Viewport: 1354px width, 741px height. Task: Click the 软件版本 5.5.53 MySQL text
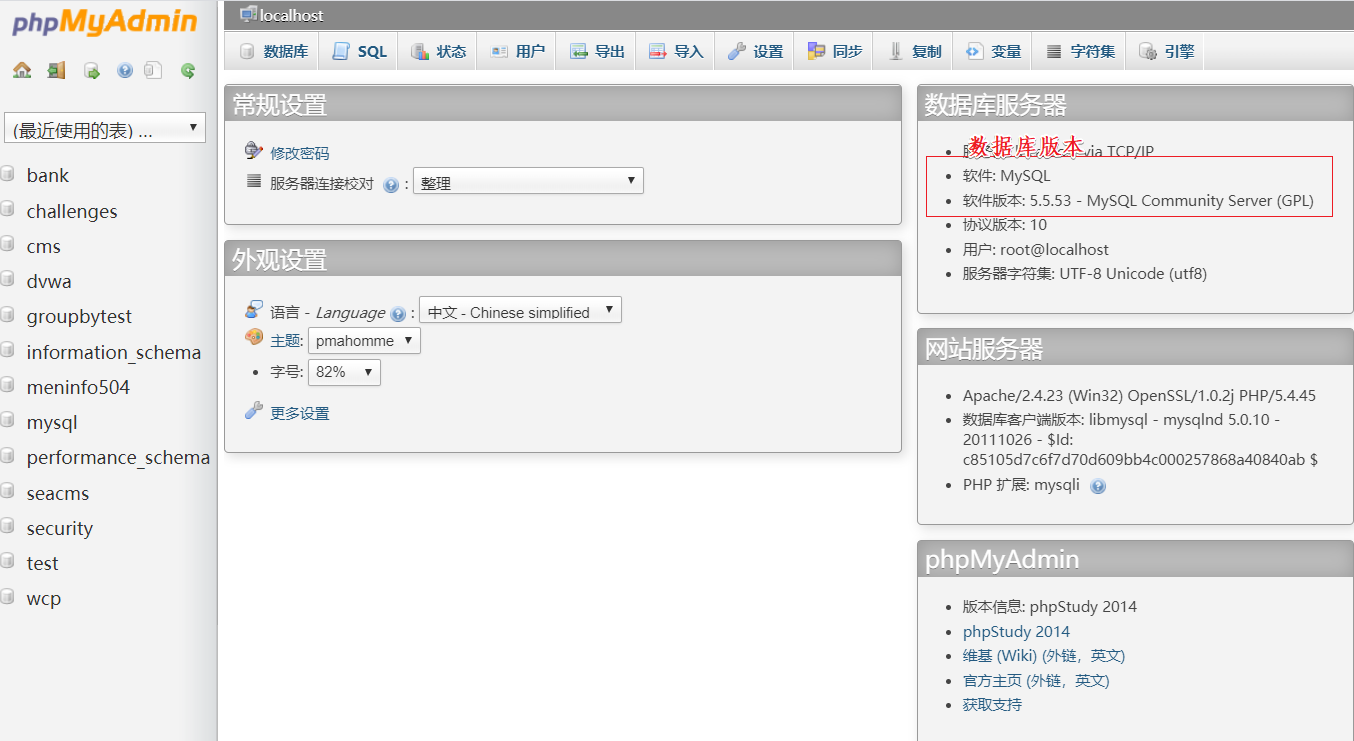click(1138, 200)
